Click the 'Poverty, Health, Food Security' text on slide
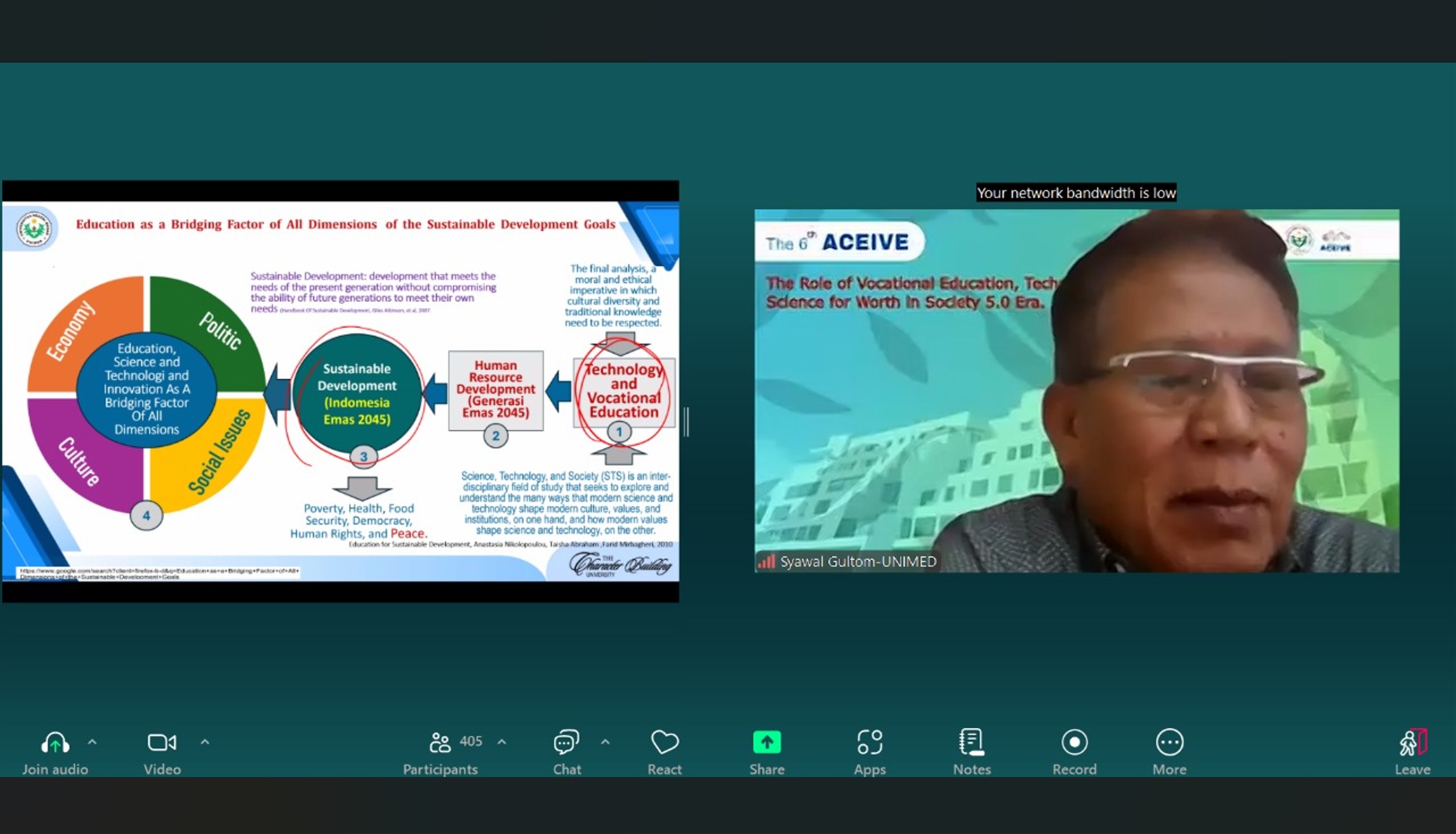 tap(358, 521)
